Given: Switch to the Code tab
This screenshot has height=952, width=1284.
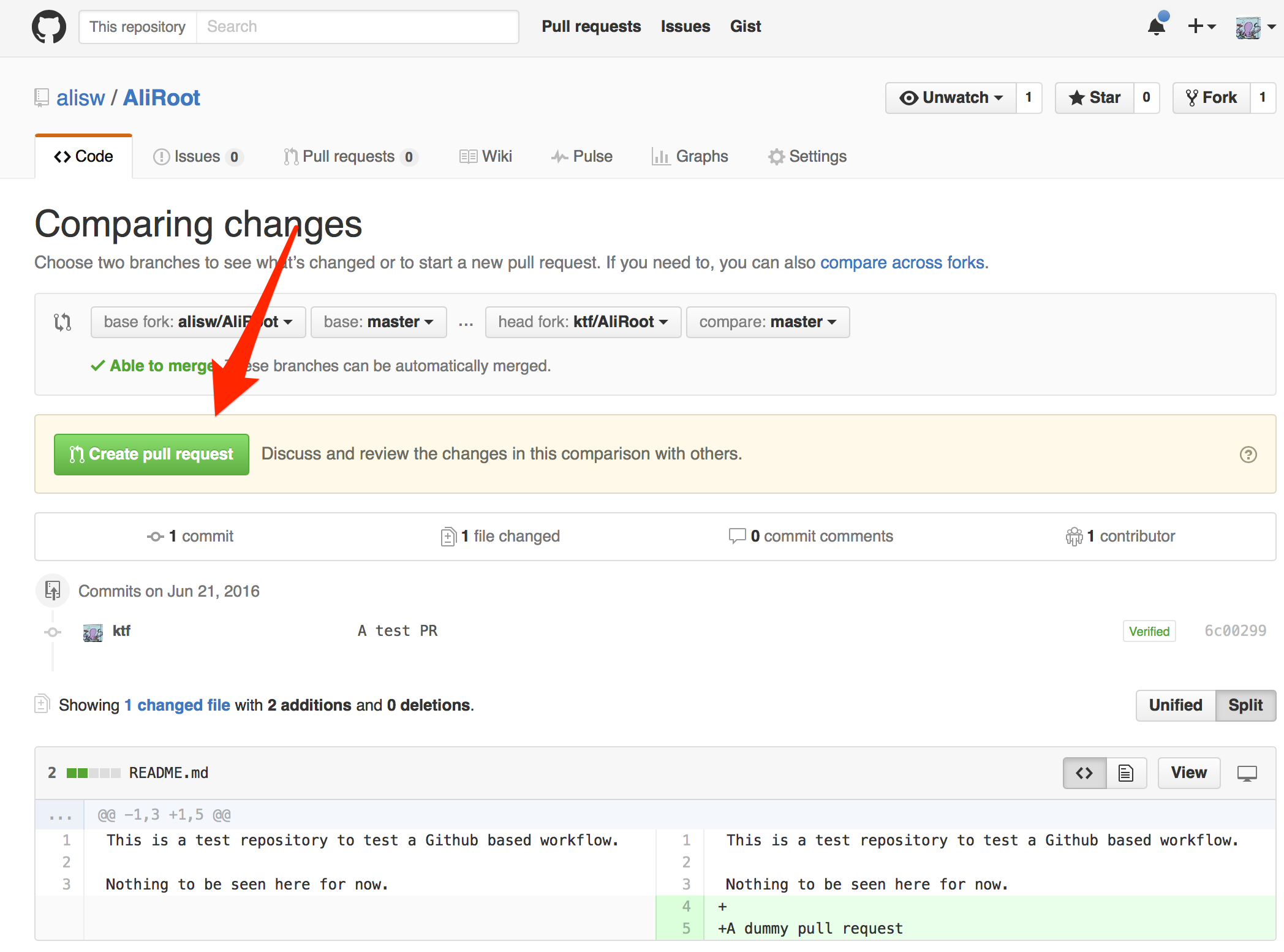Looking at the screenshot, I should (83, 157).
